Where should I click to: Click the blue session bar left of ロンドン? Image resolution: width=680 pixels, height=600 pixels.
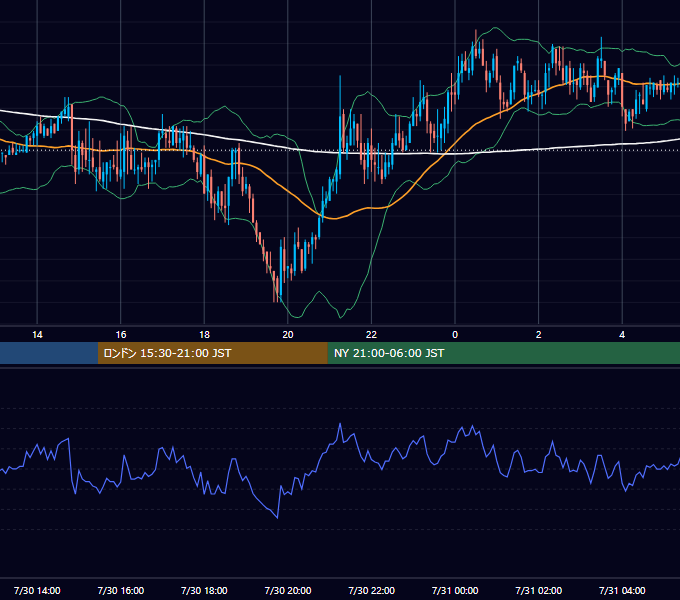point(49,353)
